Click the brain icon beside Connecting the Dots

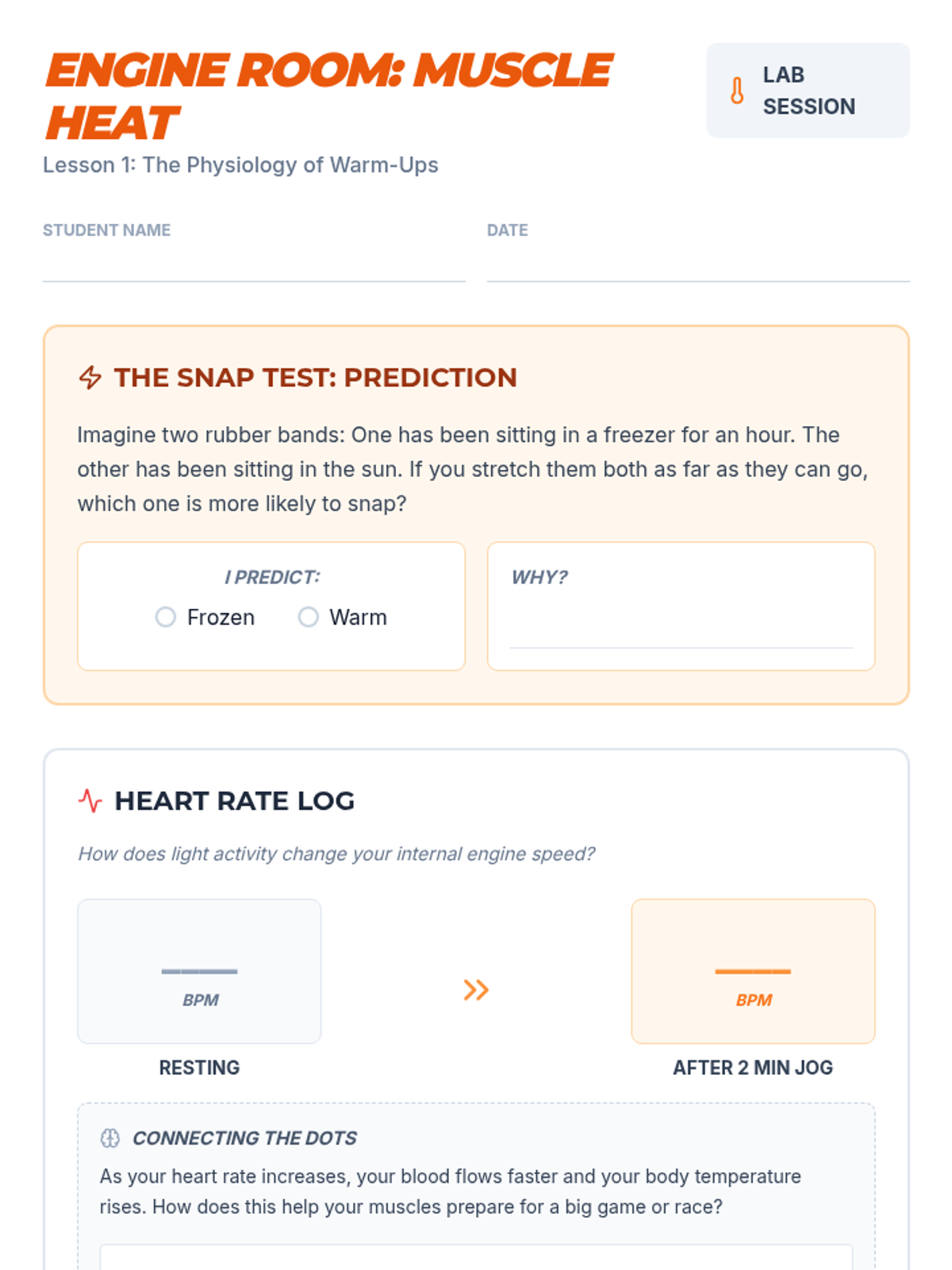click(110, 1138)
